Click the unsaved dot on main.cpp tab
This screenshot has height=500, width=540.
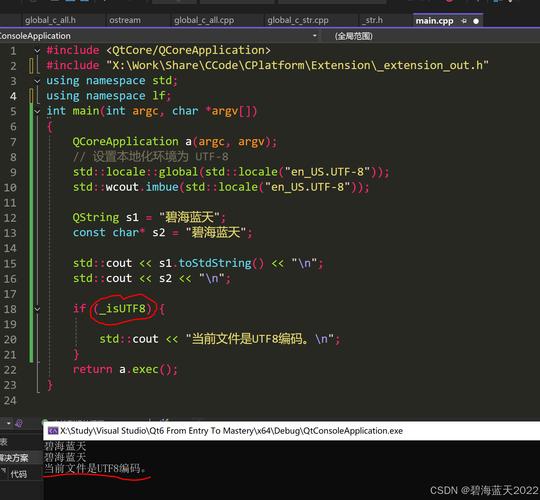[x=476, y=21]
